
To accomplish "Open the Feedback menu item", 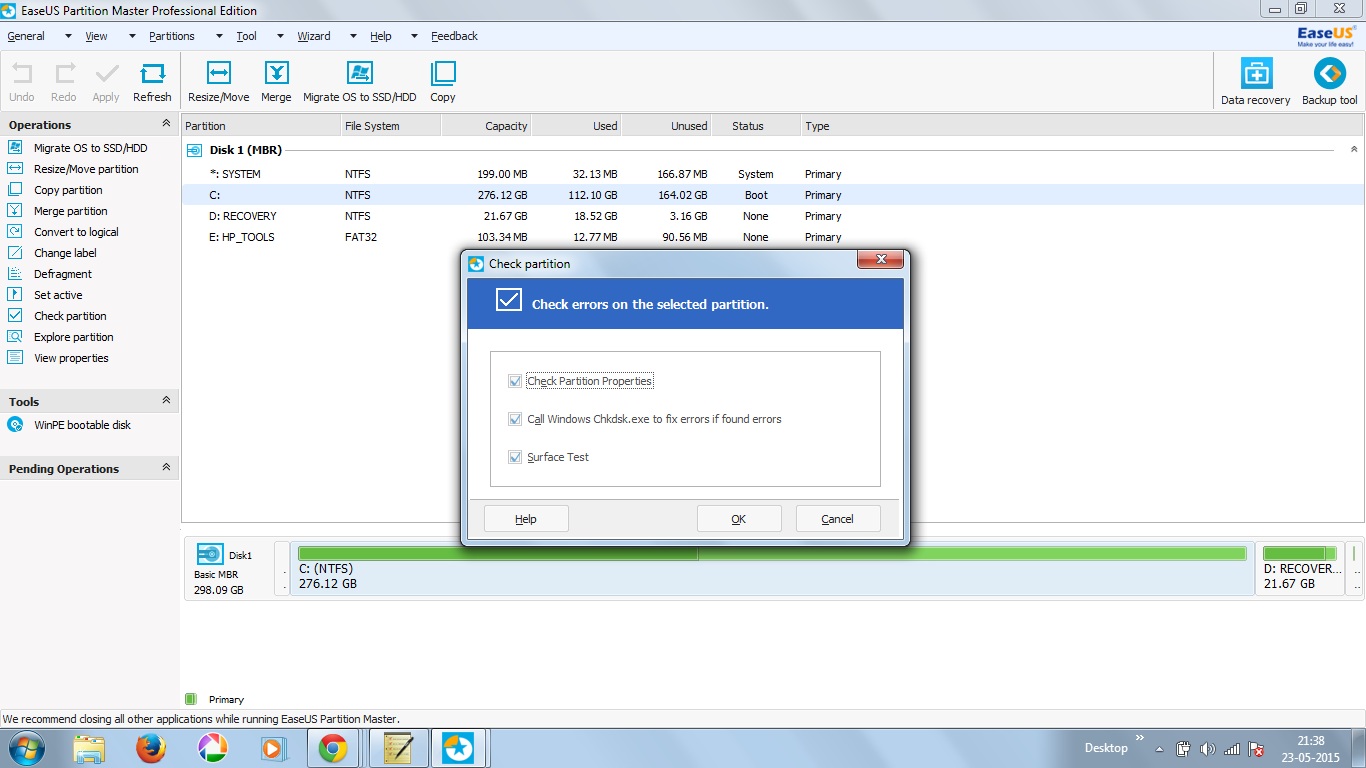I will point(454,36).
